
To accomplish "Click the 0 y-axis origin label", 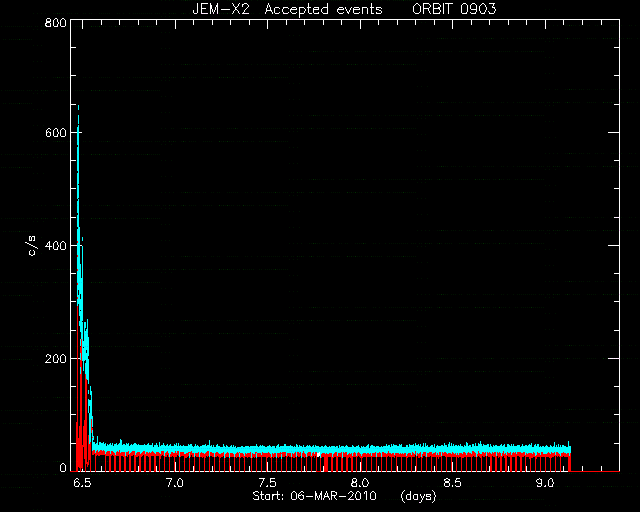I will (x=63, y=467).
